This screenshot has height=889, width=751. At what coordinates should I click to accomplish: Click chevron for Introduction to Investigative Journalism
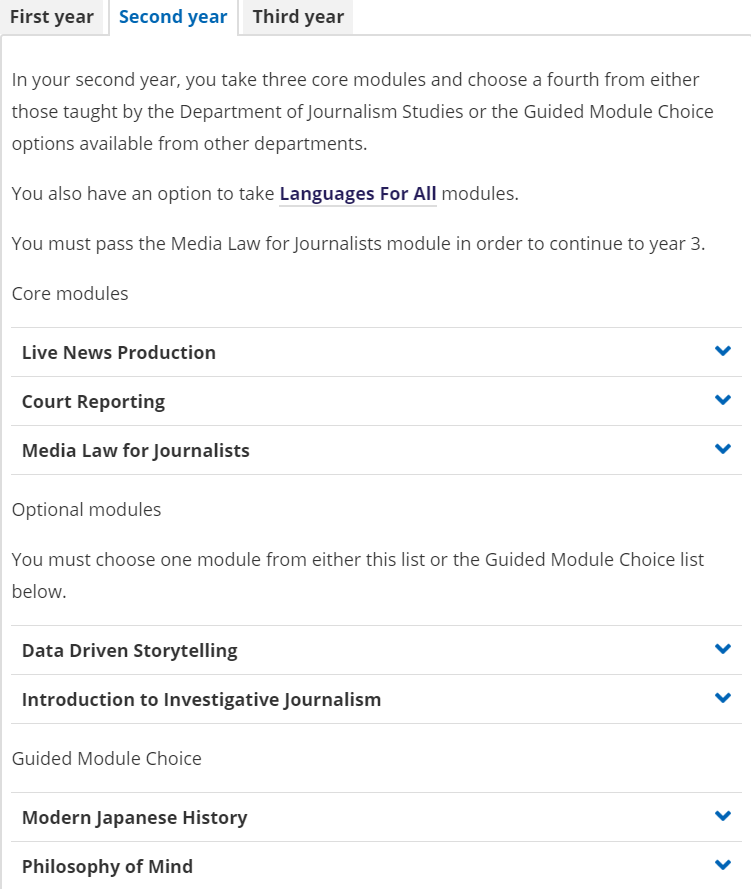coord(723,698)
